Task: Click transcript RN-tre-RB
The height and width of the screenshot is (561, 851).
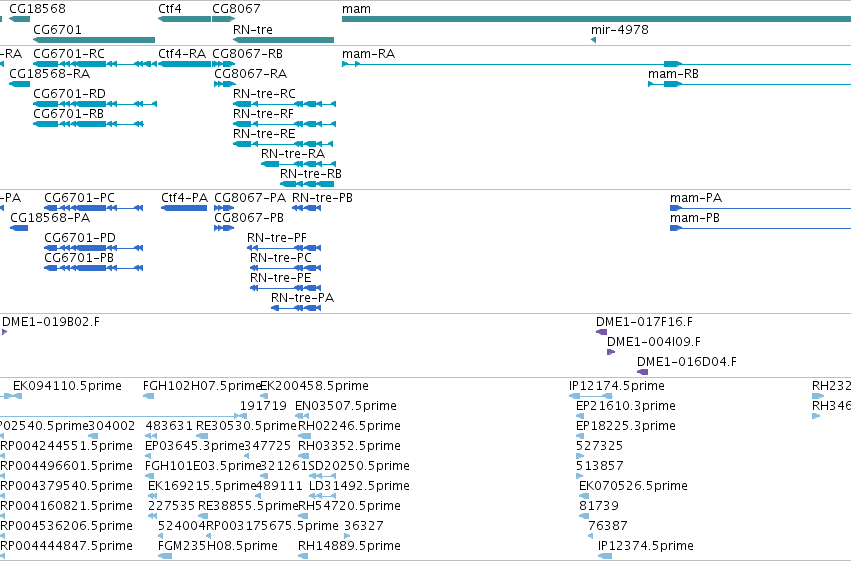Action: click(x=307, y=184)
